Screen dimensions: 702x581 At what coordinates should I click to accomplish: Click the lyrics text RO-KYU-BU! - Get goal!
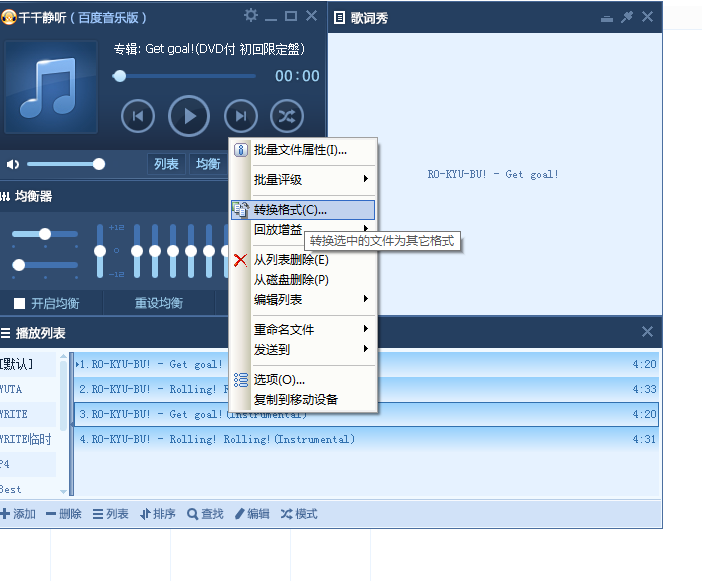point(493,174)
